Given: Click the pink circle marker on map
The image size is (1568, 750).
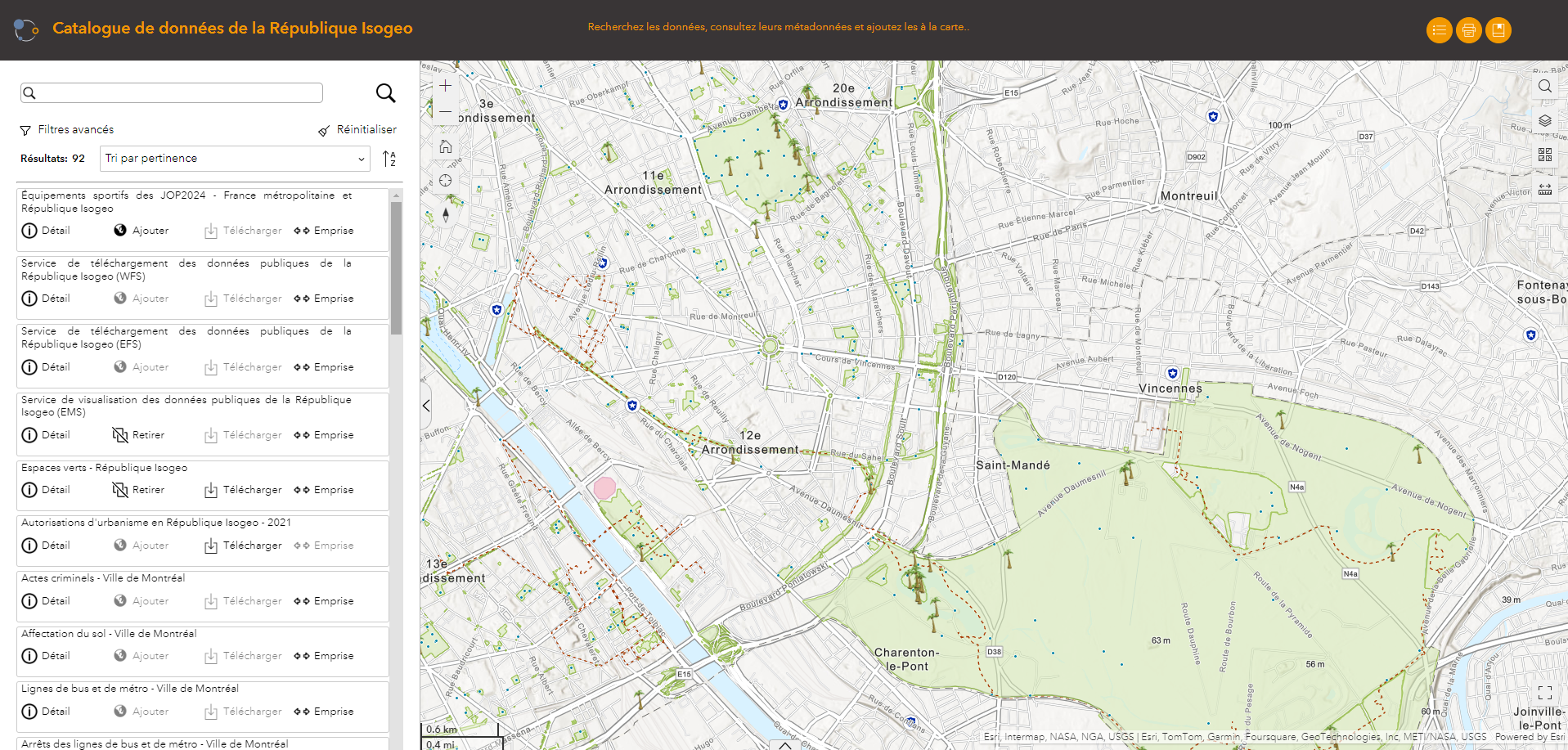Looking at the screenshot, I should pos(604,488).
